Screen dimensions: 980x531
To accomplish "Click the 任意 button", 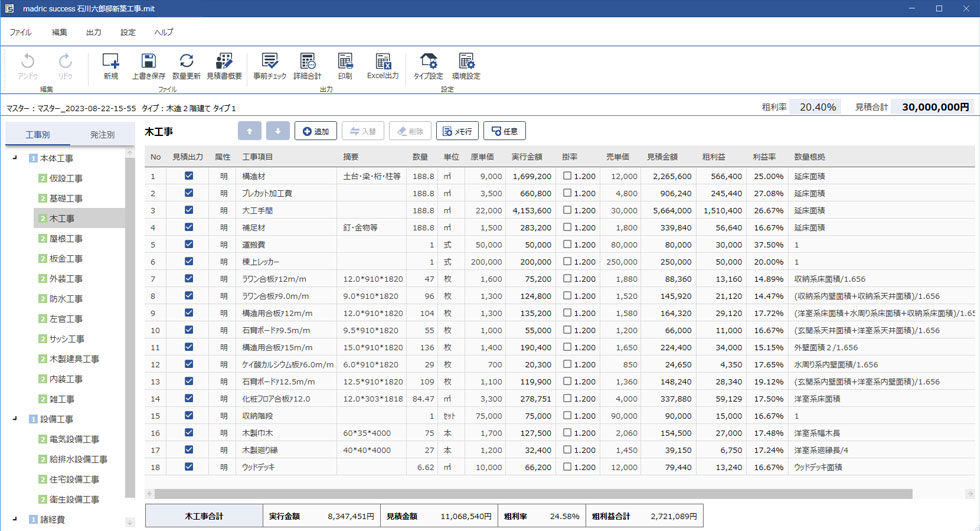I will [504, 131].
